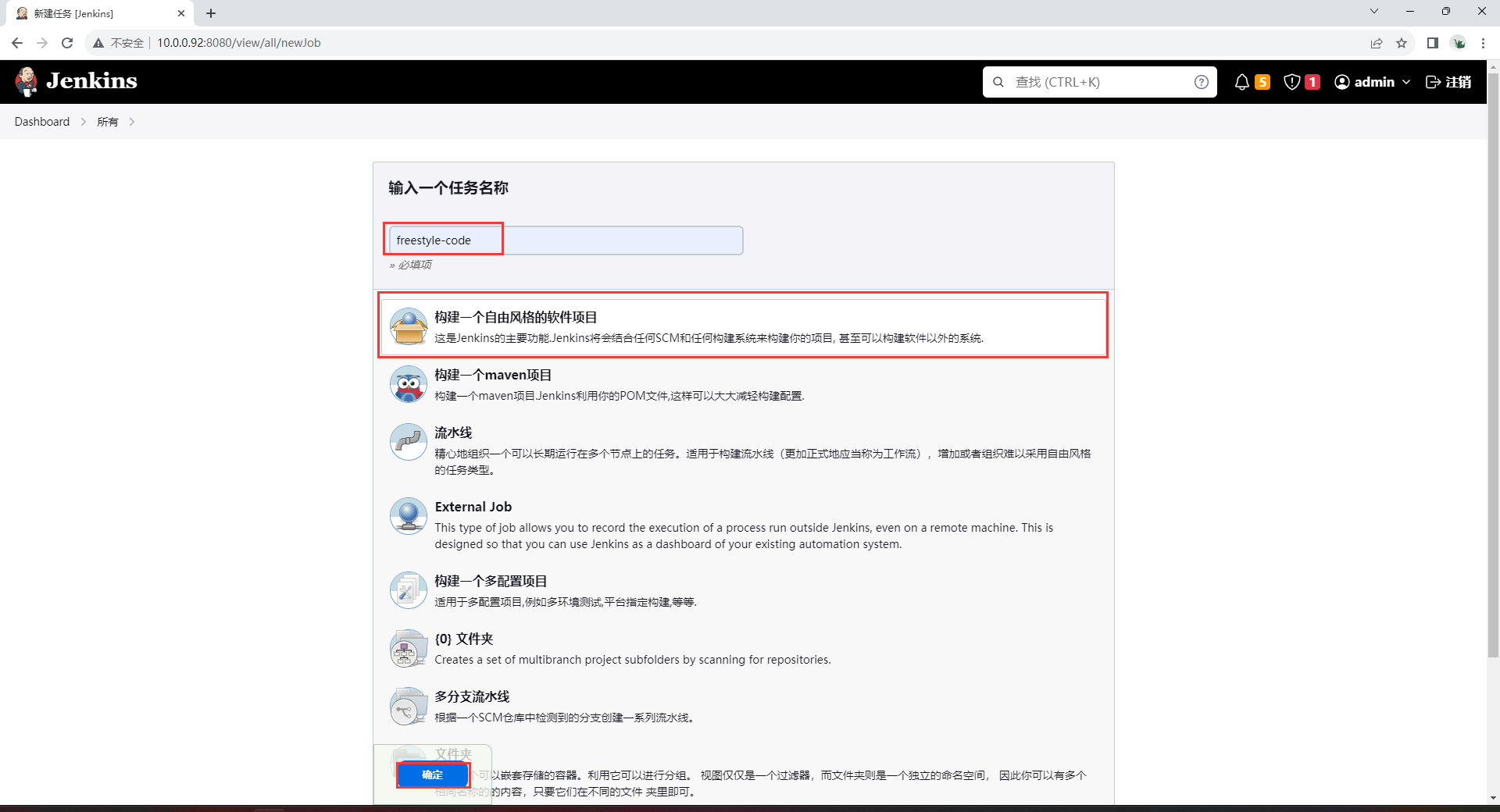Expand chevron after 所有 breadcrumb

coord(132,122)
